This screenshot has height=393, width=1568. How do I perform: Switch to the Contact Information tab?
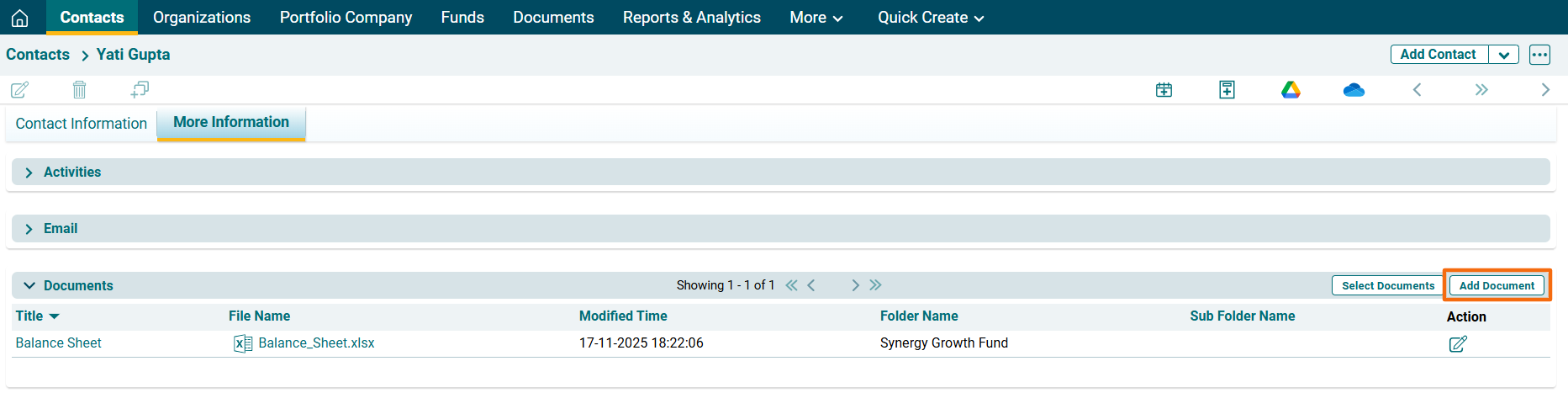point(82,124)
